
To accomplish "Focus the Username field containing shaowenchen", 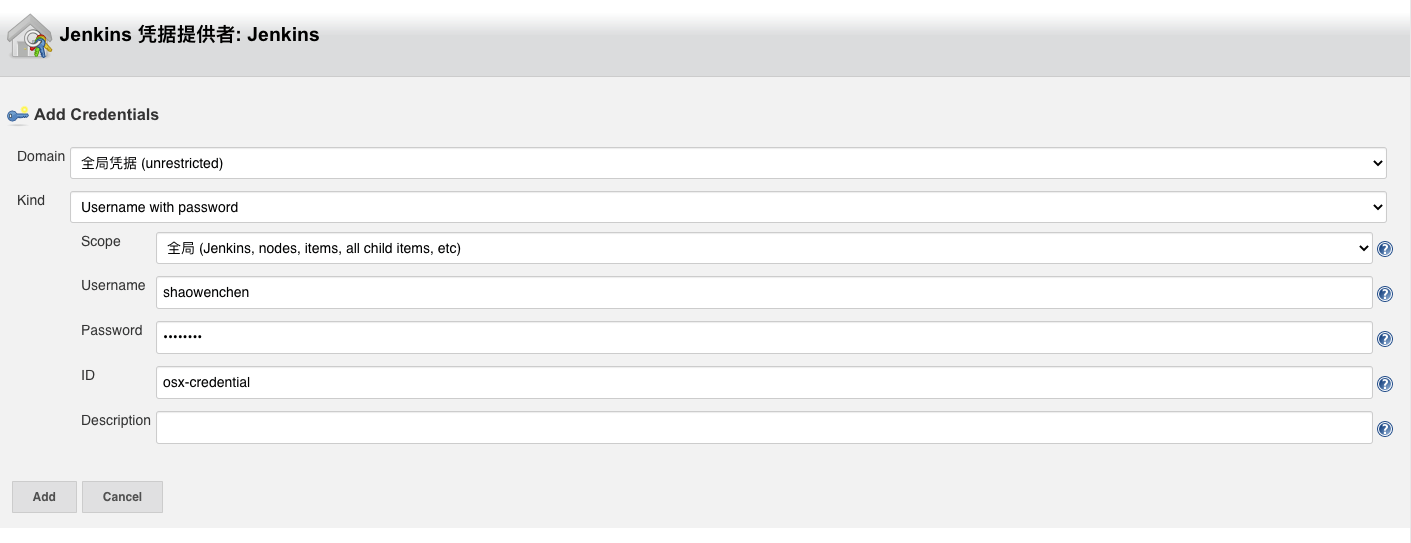I will [x=764, y=292].
